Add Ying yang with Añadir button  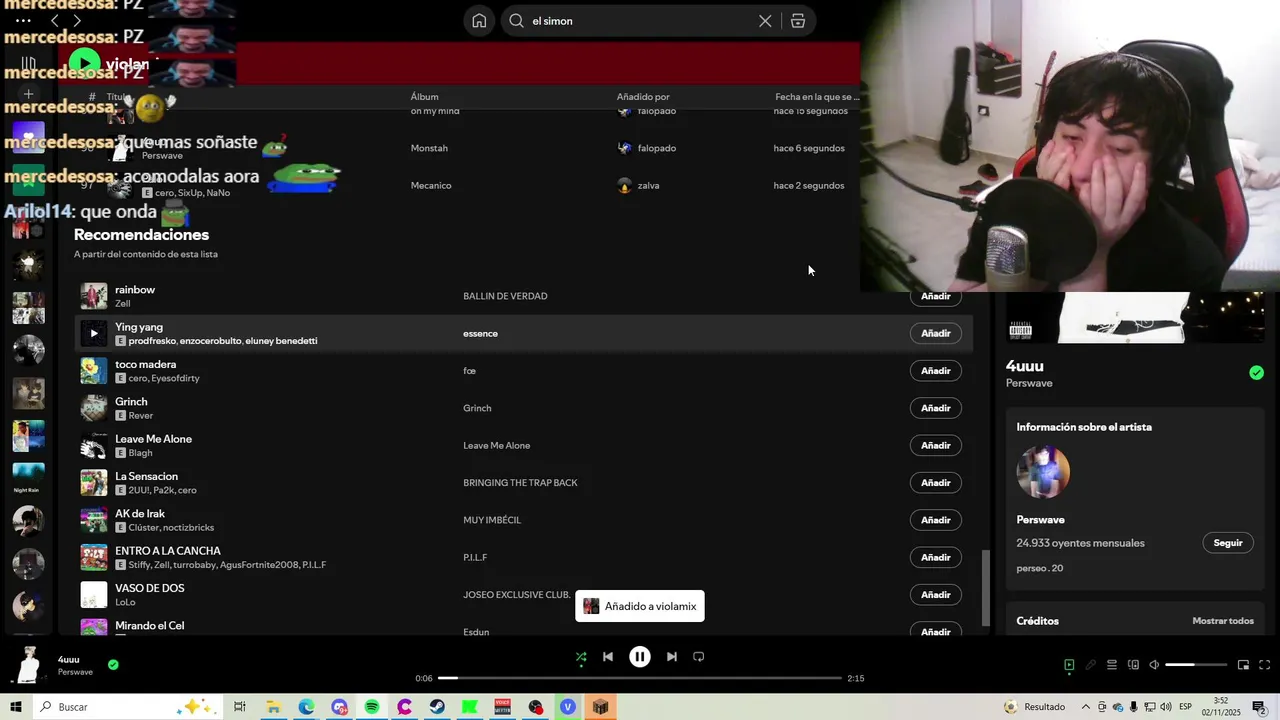pos(936,333)
